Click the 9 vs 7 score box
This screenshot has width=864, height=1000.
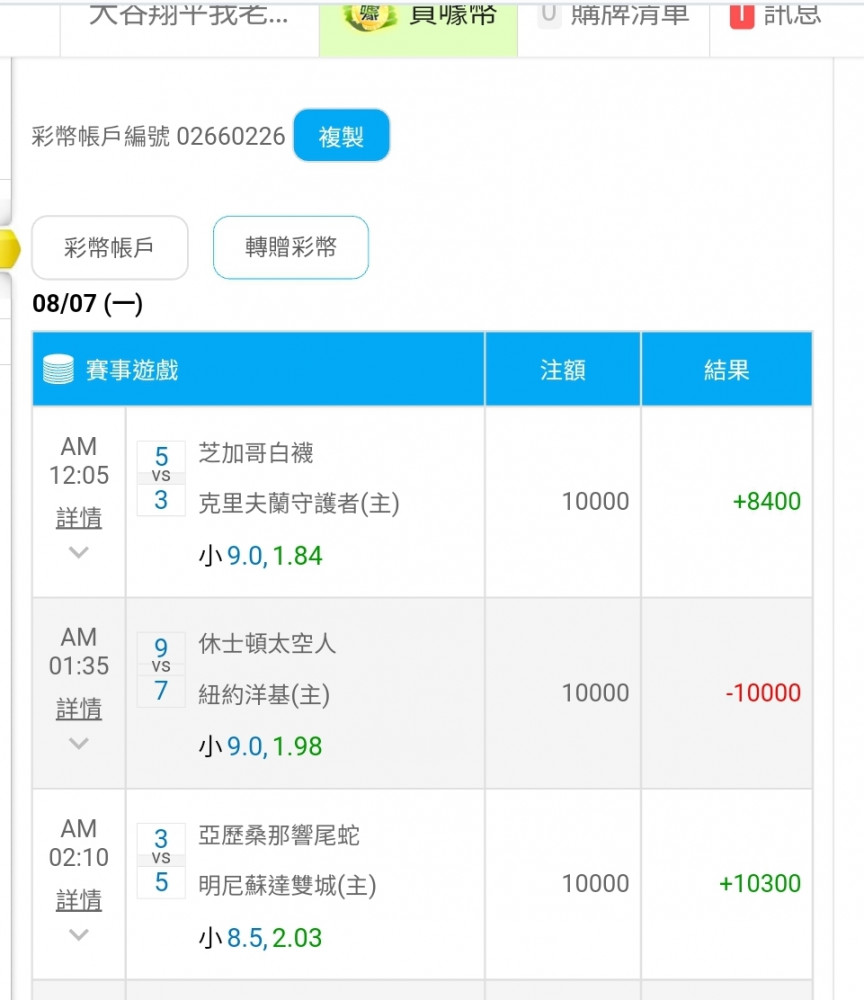coord(161,669)
